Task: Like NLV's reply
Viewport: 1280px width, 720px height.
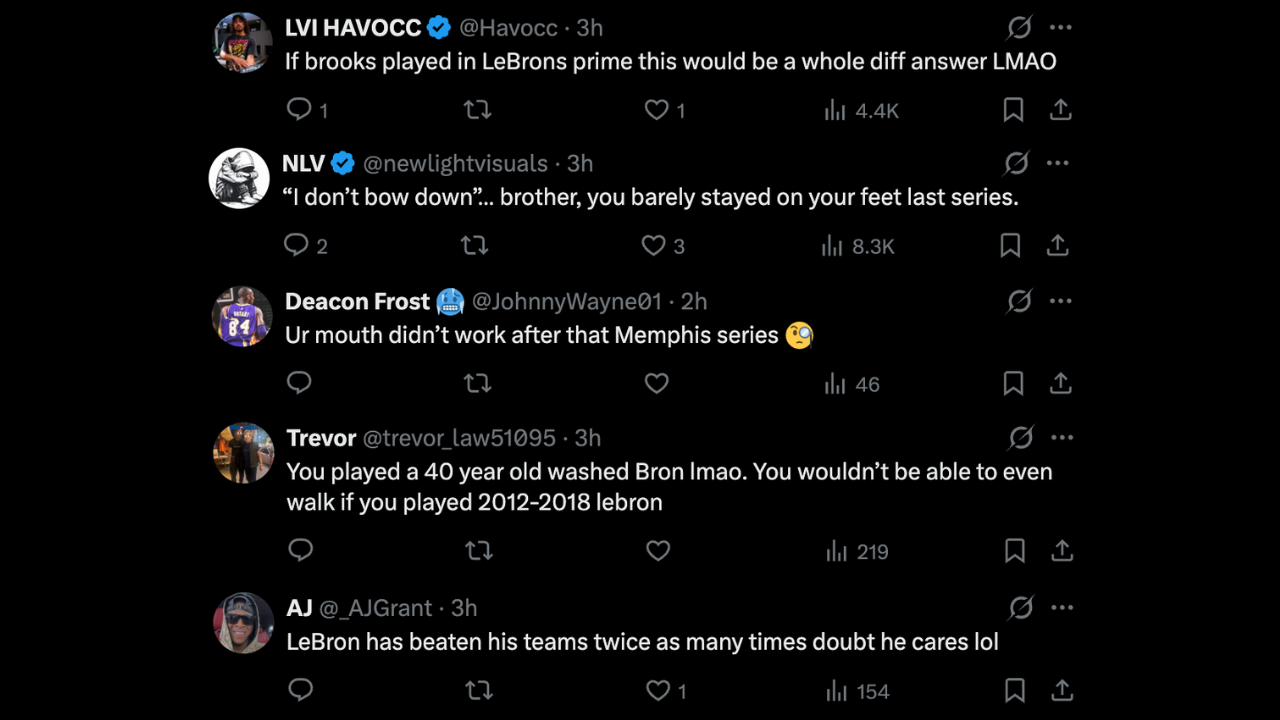Action: point(651,245)
